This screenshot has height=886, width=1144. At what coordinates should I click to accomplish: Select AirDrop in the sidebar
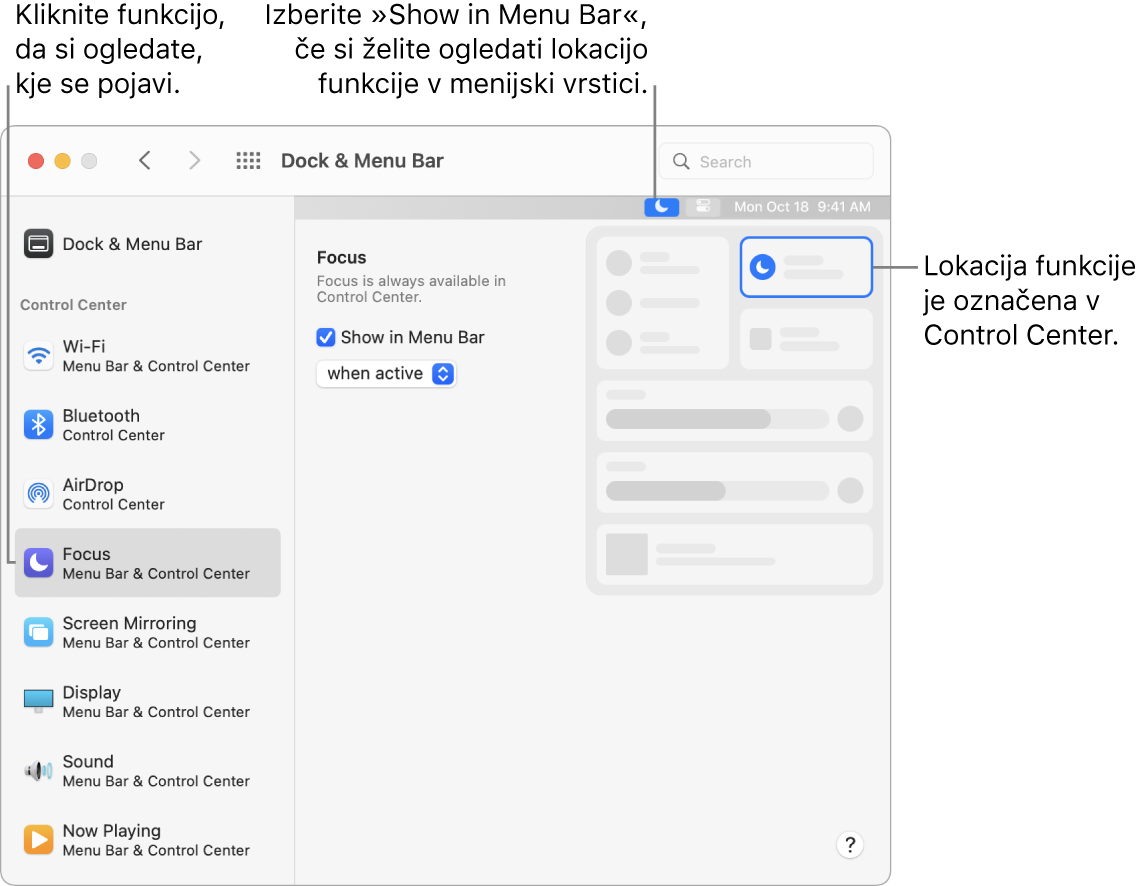pyautogui.click(x=147, y=494)
